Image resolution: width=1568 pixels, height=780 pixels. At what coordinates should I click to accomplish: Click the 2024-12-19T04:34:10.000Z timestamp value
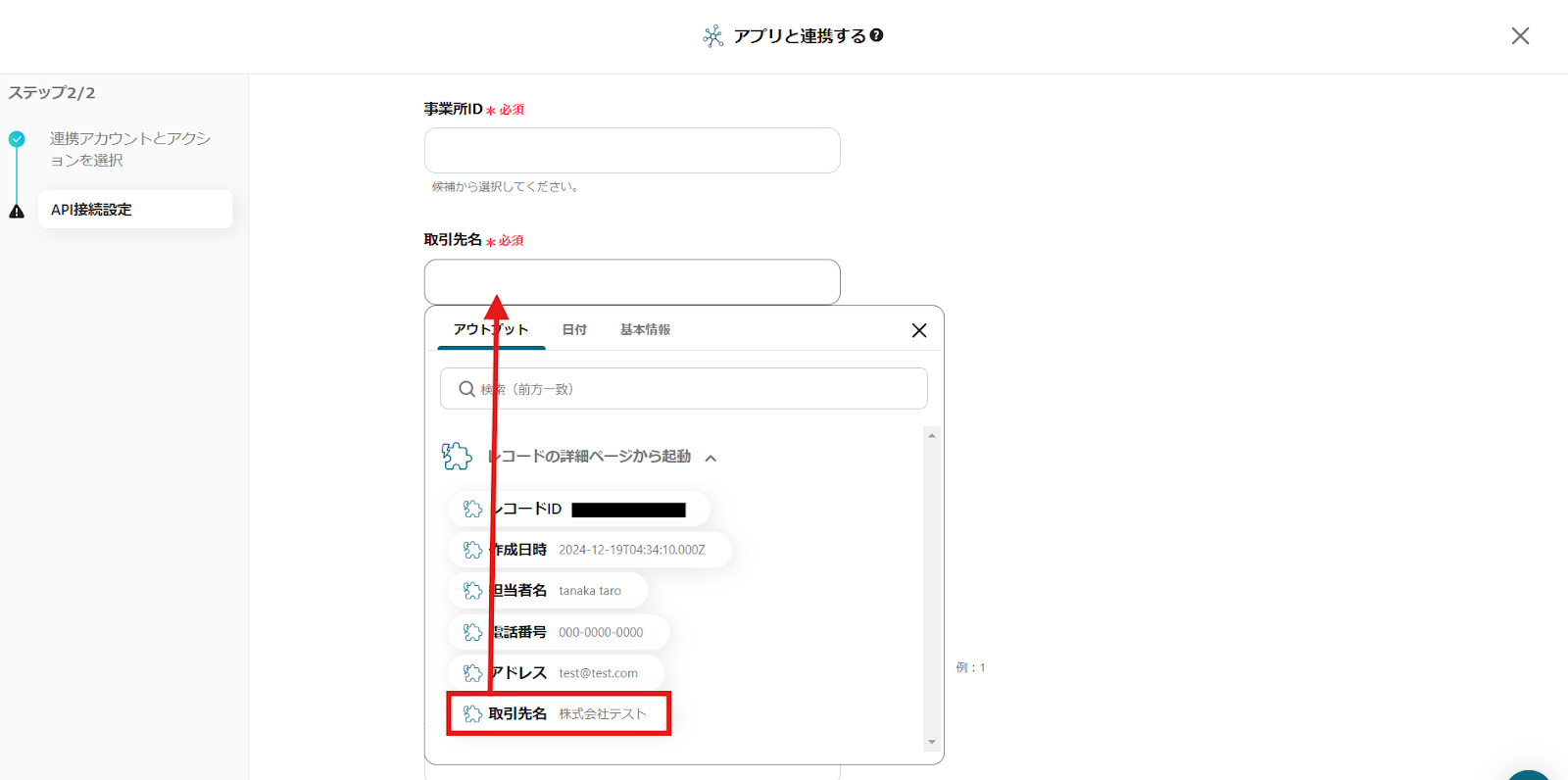coord(632,550)
